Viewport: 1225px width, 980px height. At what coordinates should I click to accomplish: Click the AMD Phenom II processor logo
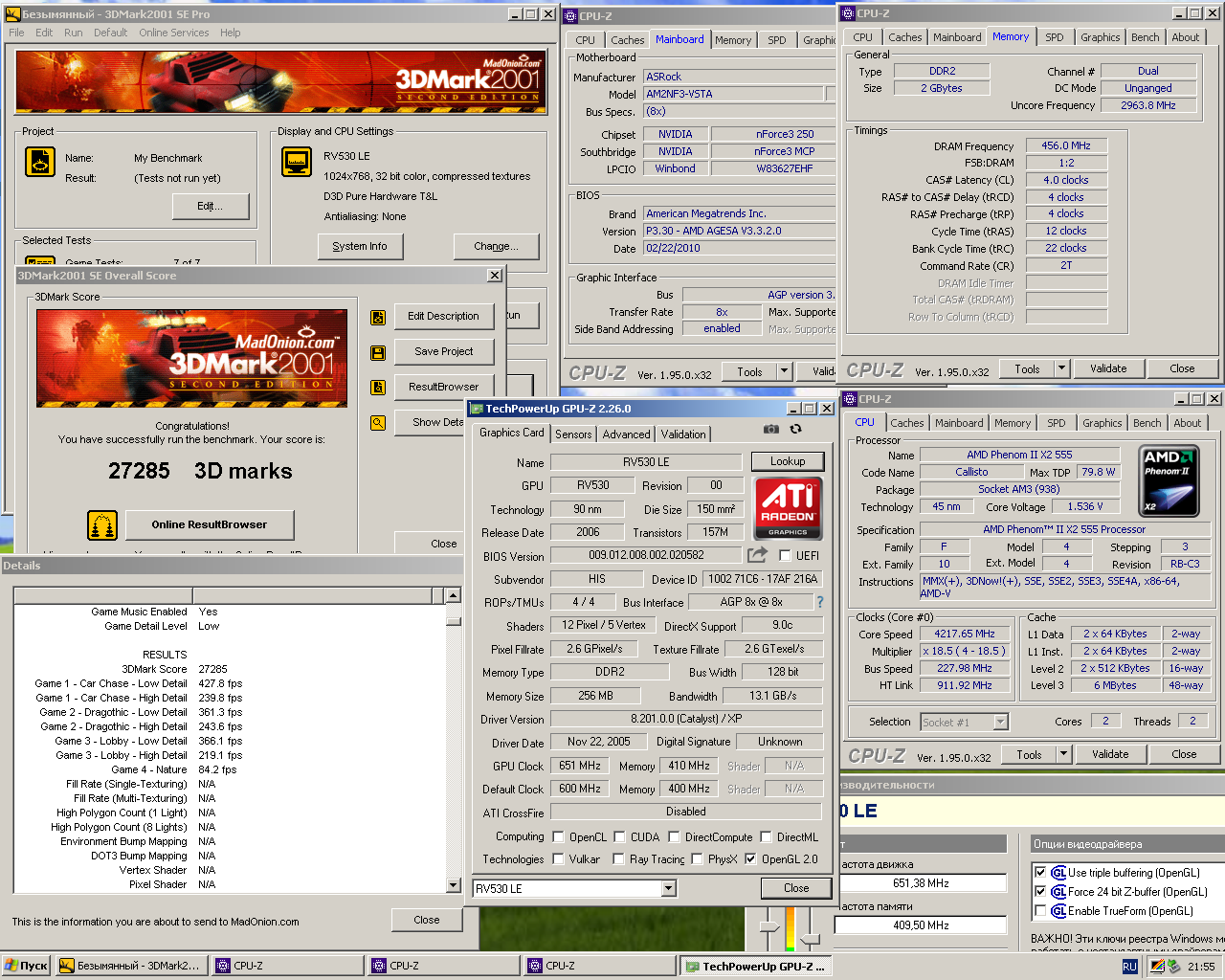tap(1169, 480)
